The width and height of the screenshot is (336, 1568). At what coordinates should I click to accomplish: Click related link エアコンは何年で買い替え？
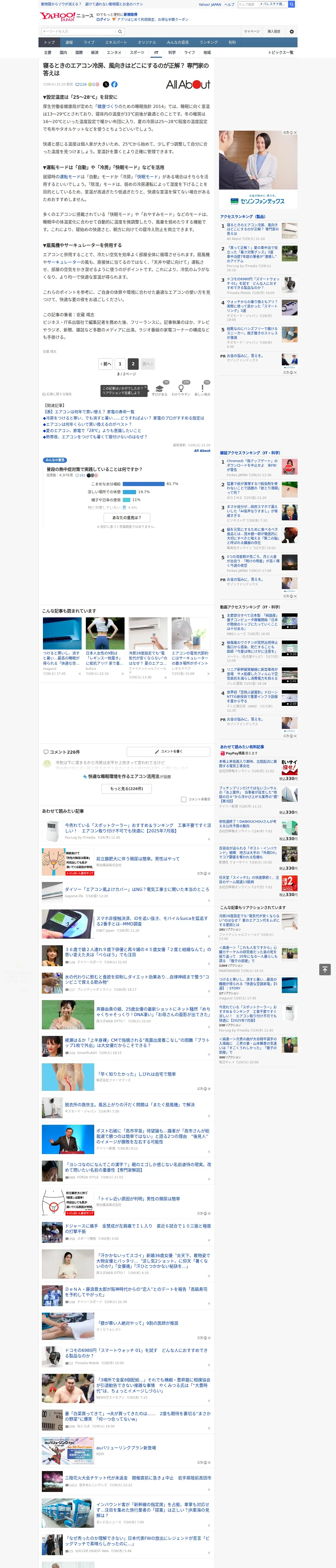click(89, 412)
